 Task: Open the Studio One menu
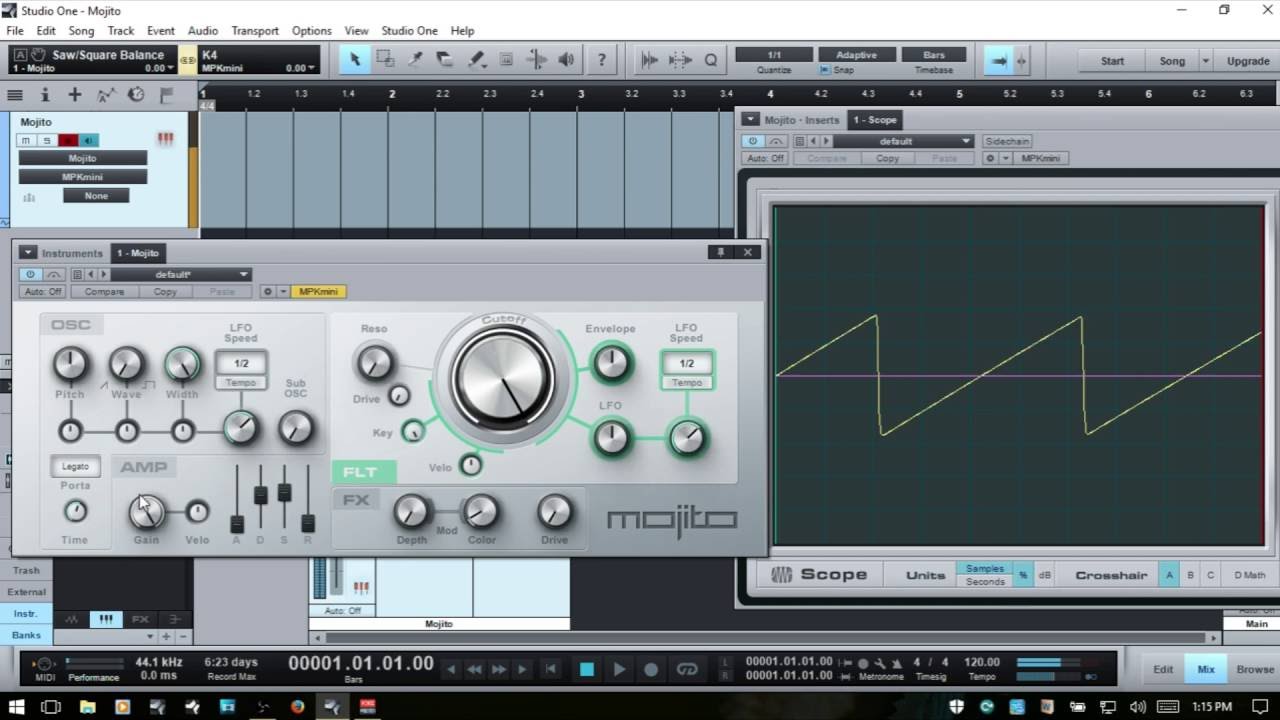(409, 31)
